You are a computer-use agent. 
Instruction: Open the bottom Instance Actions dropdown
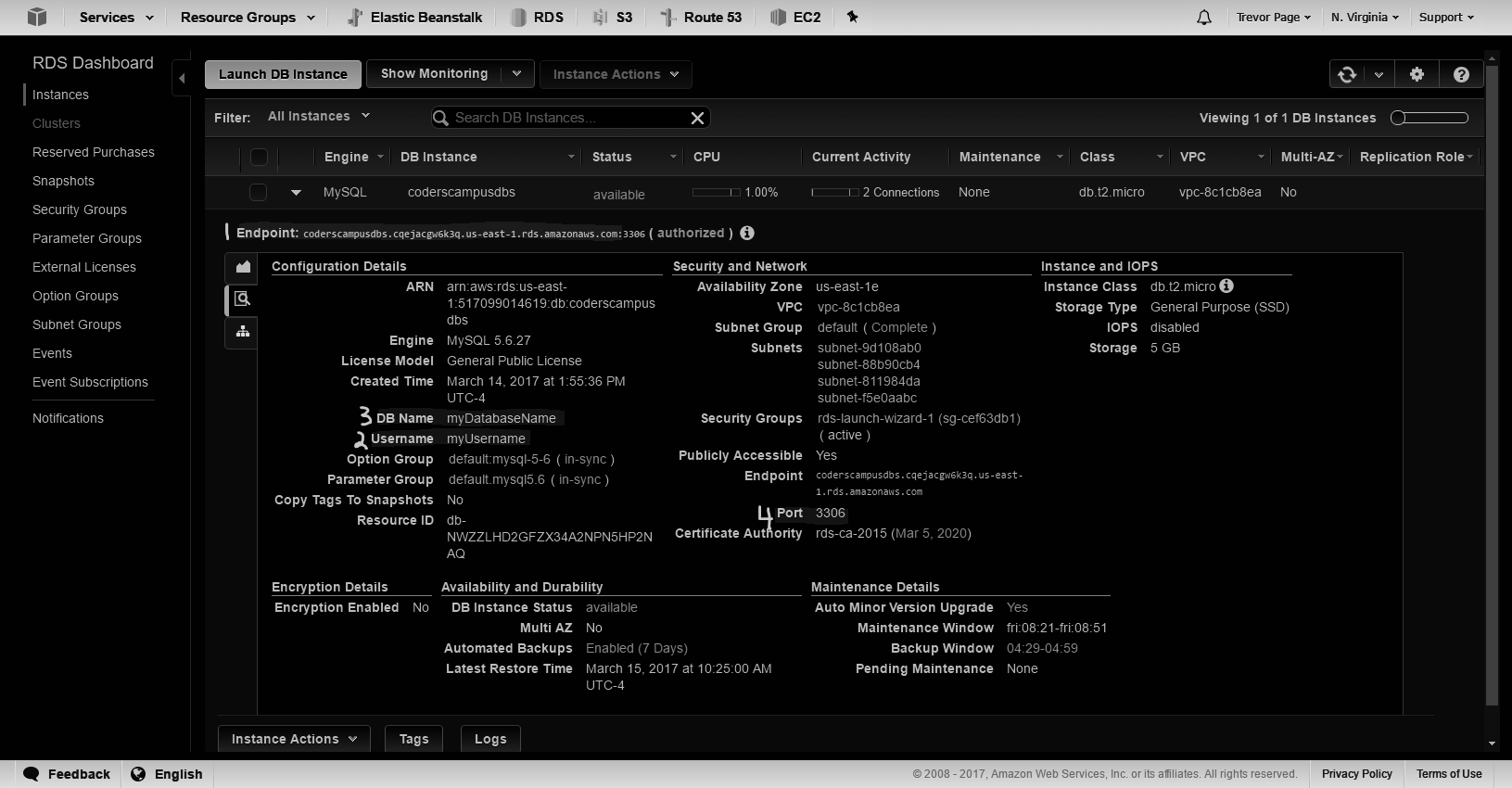pyautogui.click(x=294, y=739)
